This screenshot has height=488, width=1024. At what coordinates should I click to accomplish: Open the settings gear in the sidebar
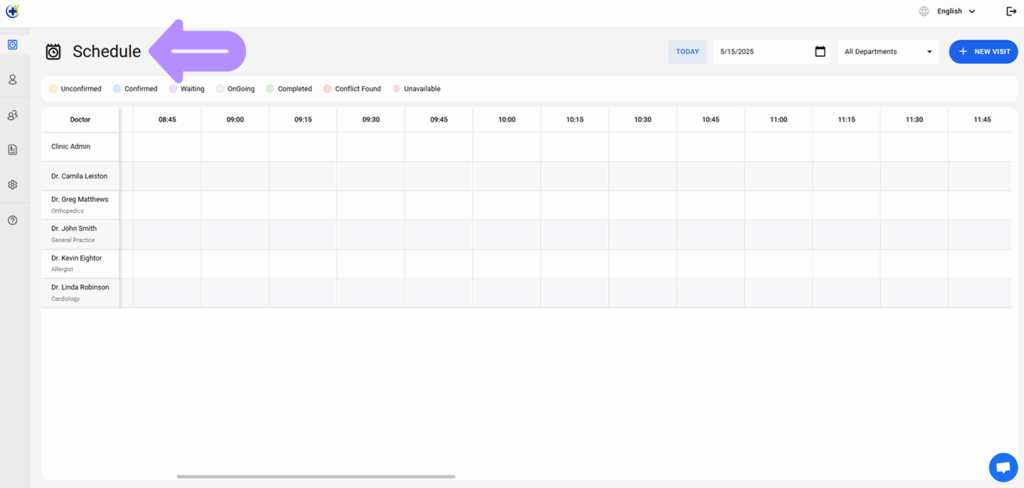(x=12, y=185)
